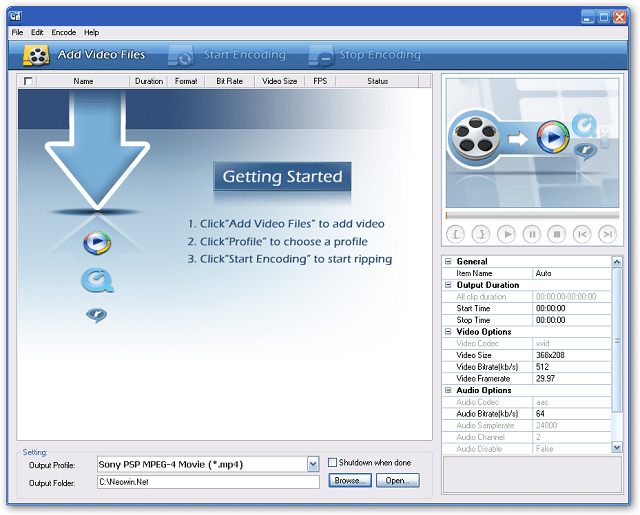Sort by the Duration column header
This screenshot has width=640, height=515.
point(149,81)
